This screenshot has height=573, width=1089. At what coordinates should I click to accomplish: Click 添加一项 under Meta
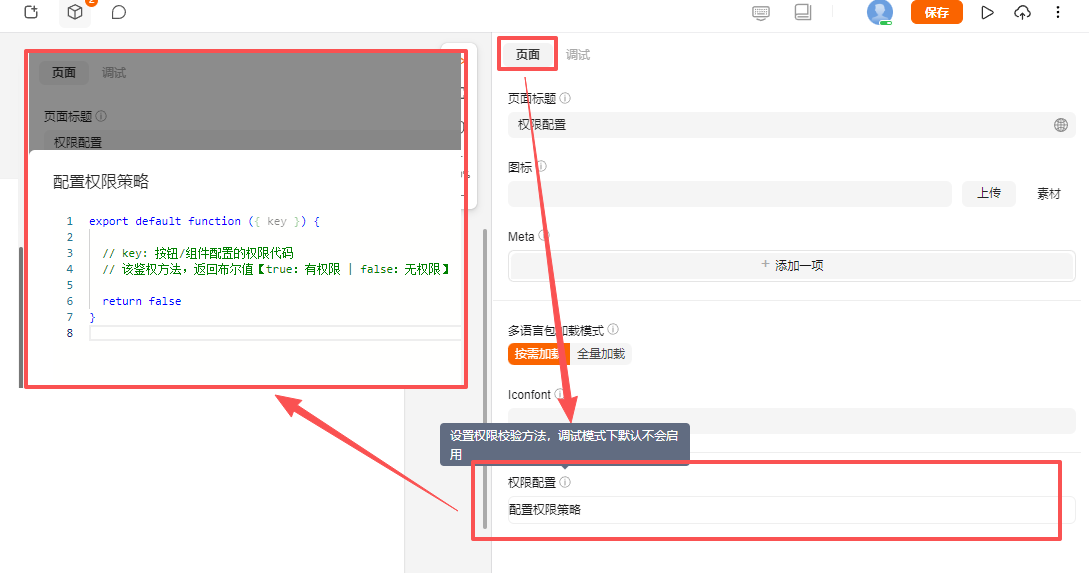791,266
